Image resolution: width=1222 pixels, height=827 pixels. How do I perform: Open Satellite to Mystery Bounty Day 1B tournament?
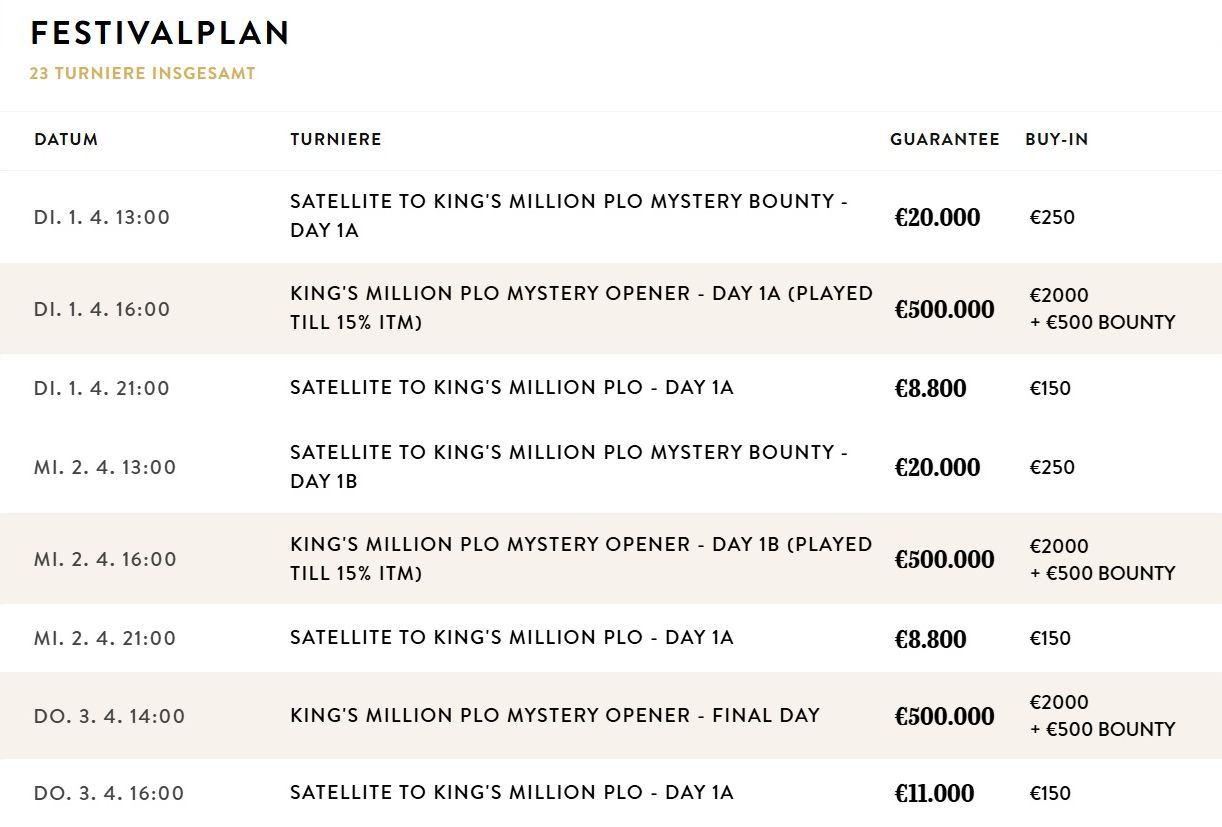(x=569, y=466)
